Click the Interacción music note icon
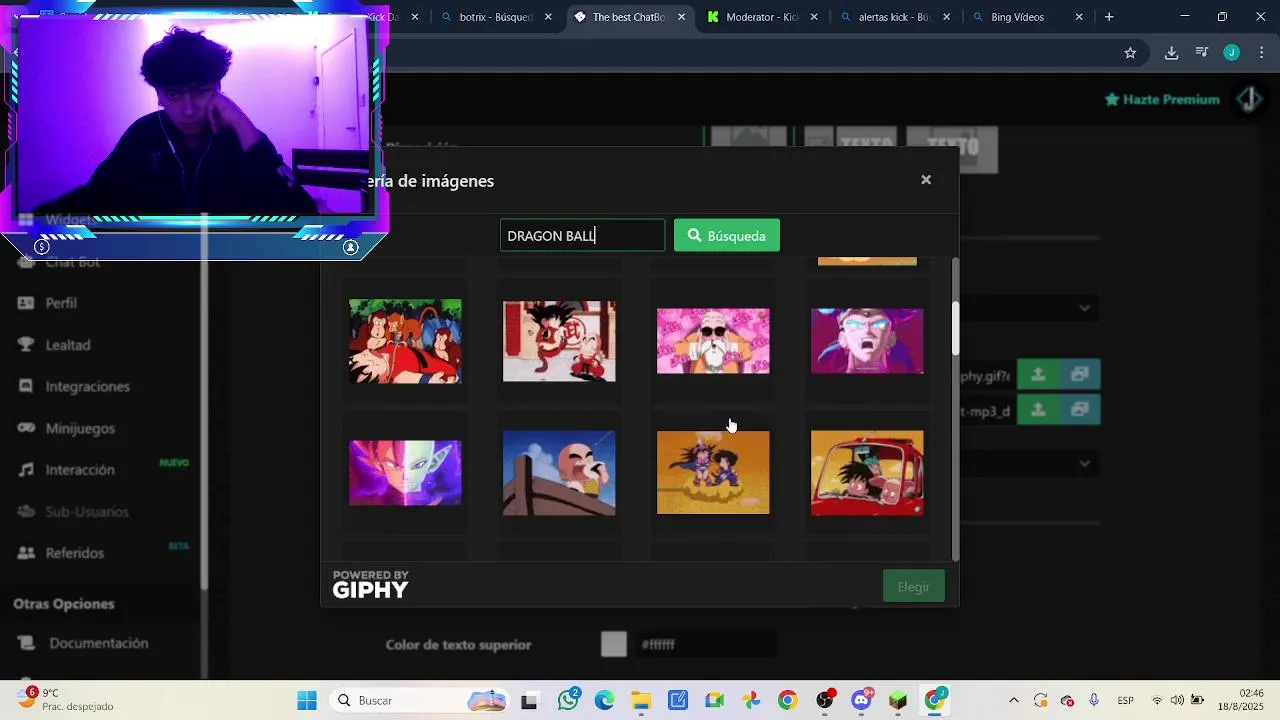This screenshot has height=720, width=1280. pos(26,469)
